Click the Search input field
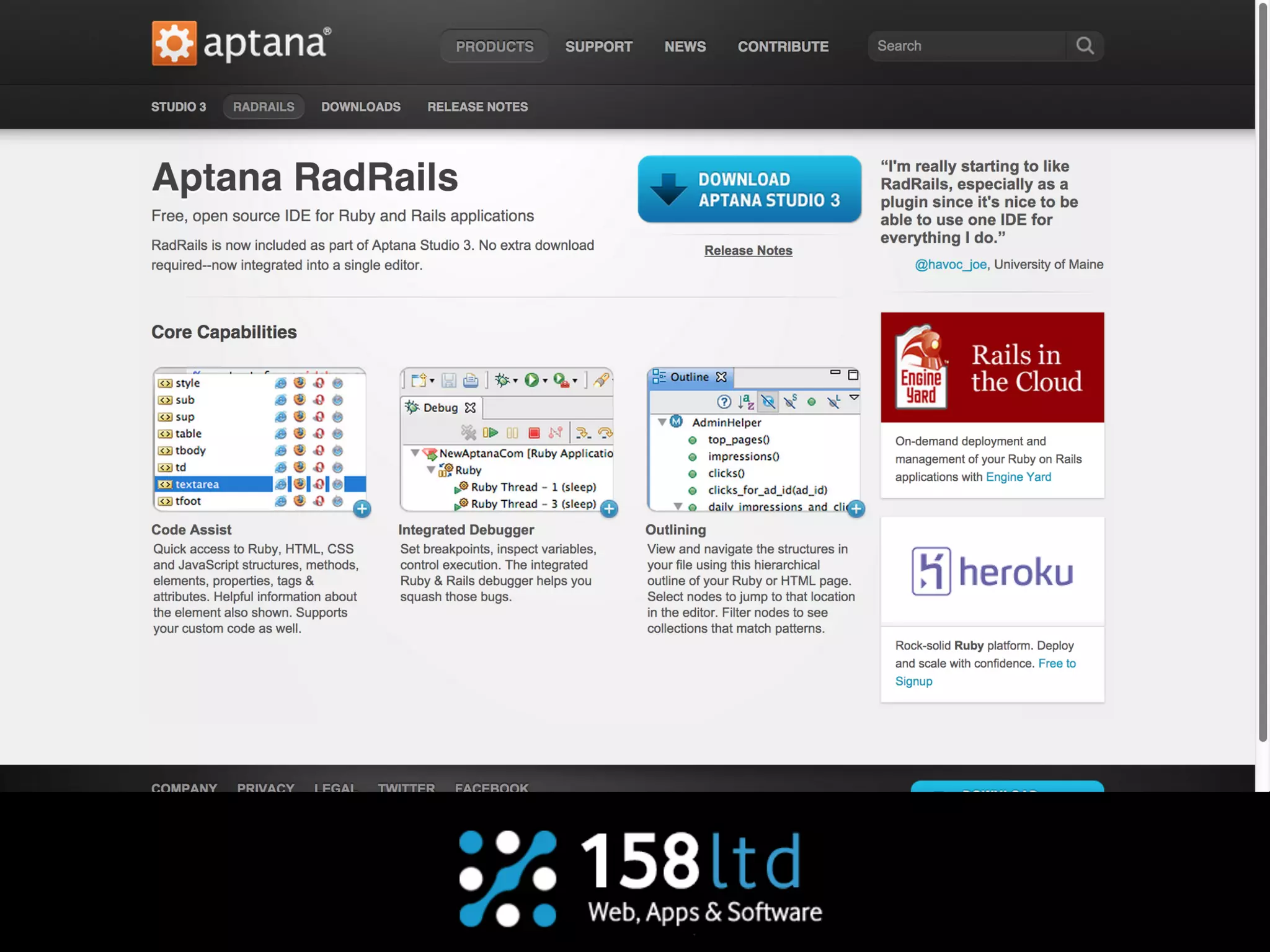 967,46
